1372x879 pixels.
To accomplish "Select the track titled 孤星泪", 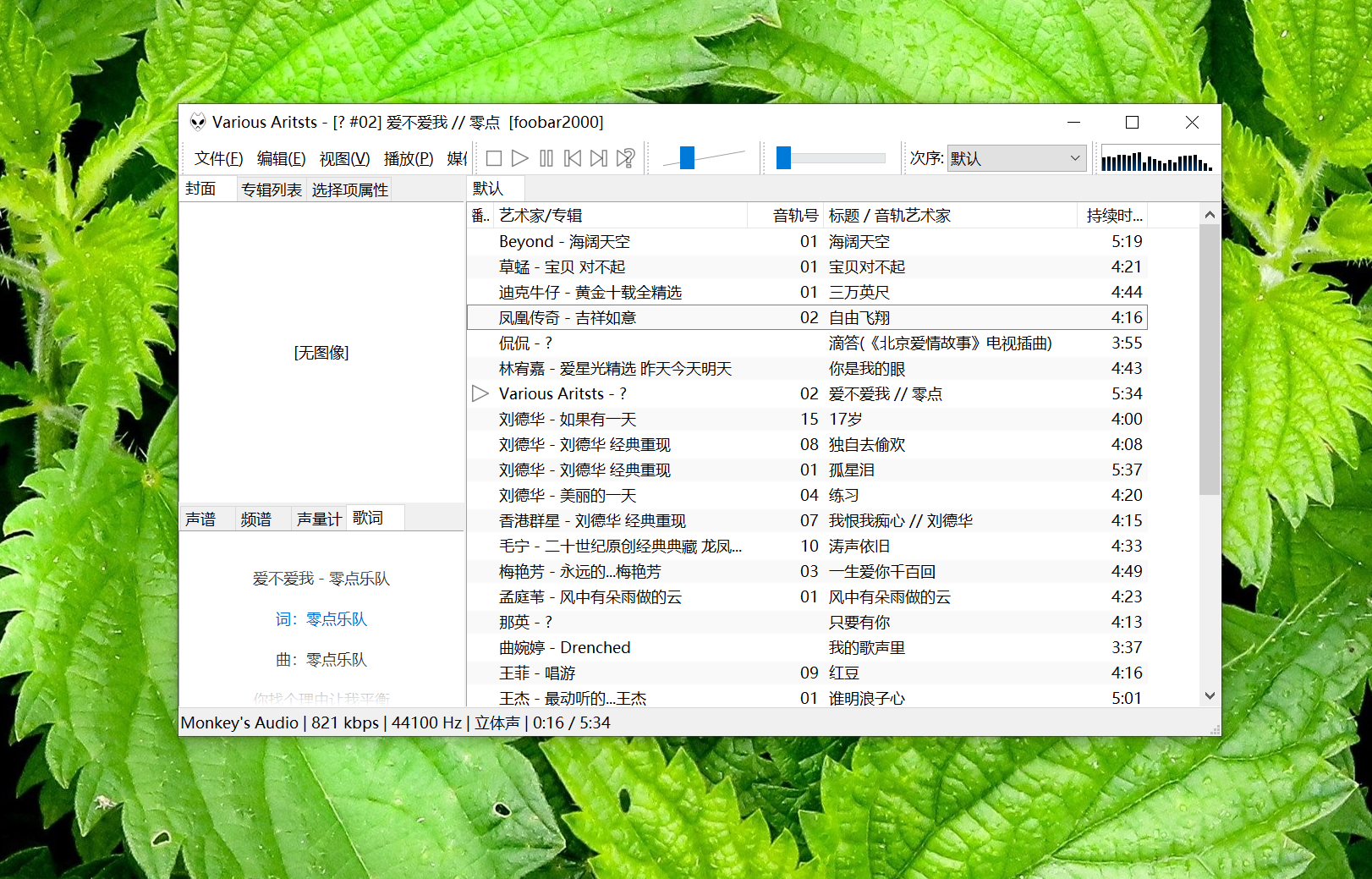I will click(807, 470).
